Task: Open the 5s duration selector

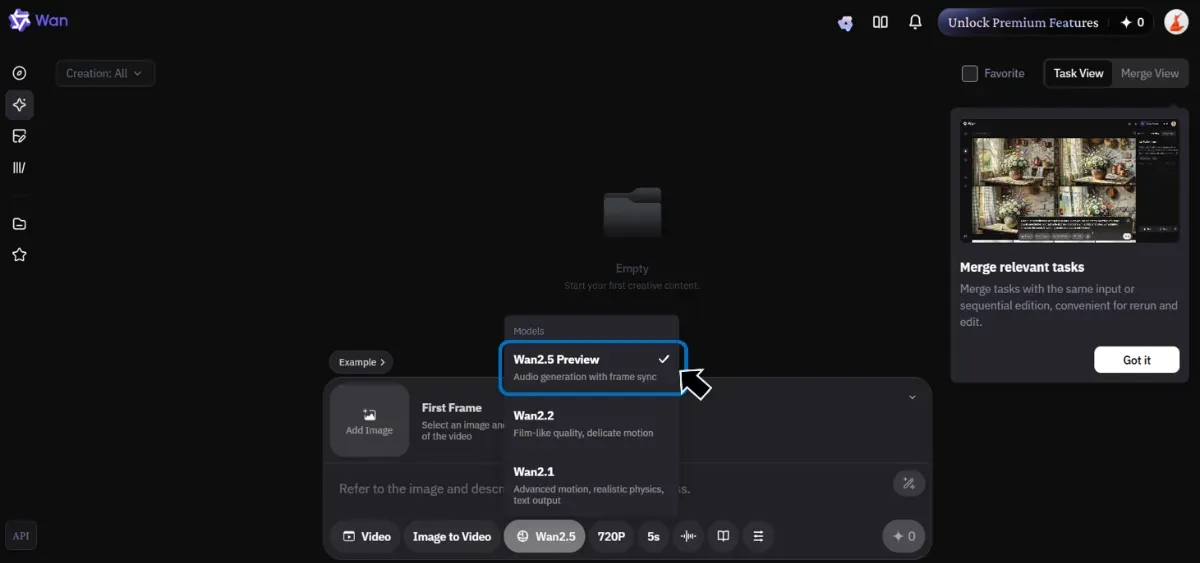Action: click(653, 536)
